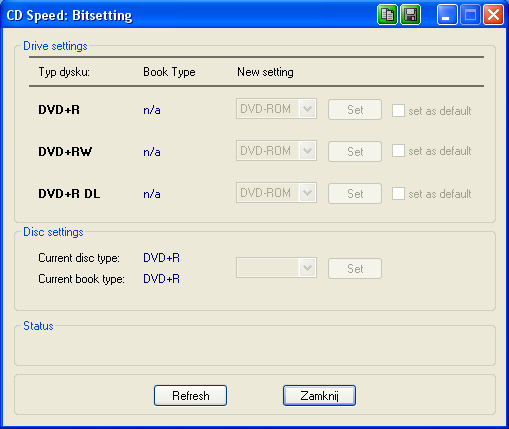Toggle 'set as default' for DVD+RW
The image size is (509, 429).
(398, 151)
